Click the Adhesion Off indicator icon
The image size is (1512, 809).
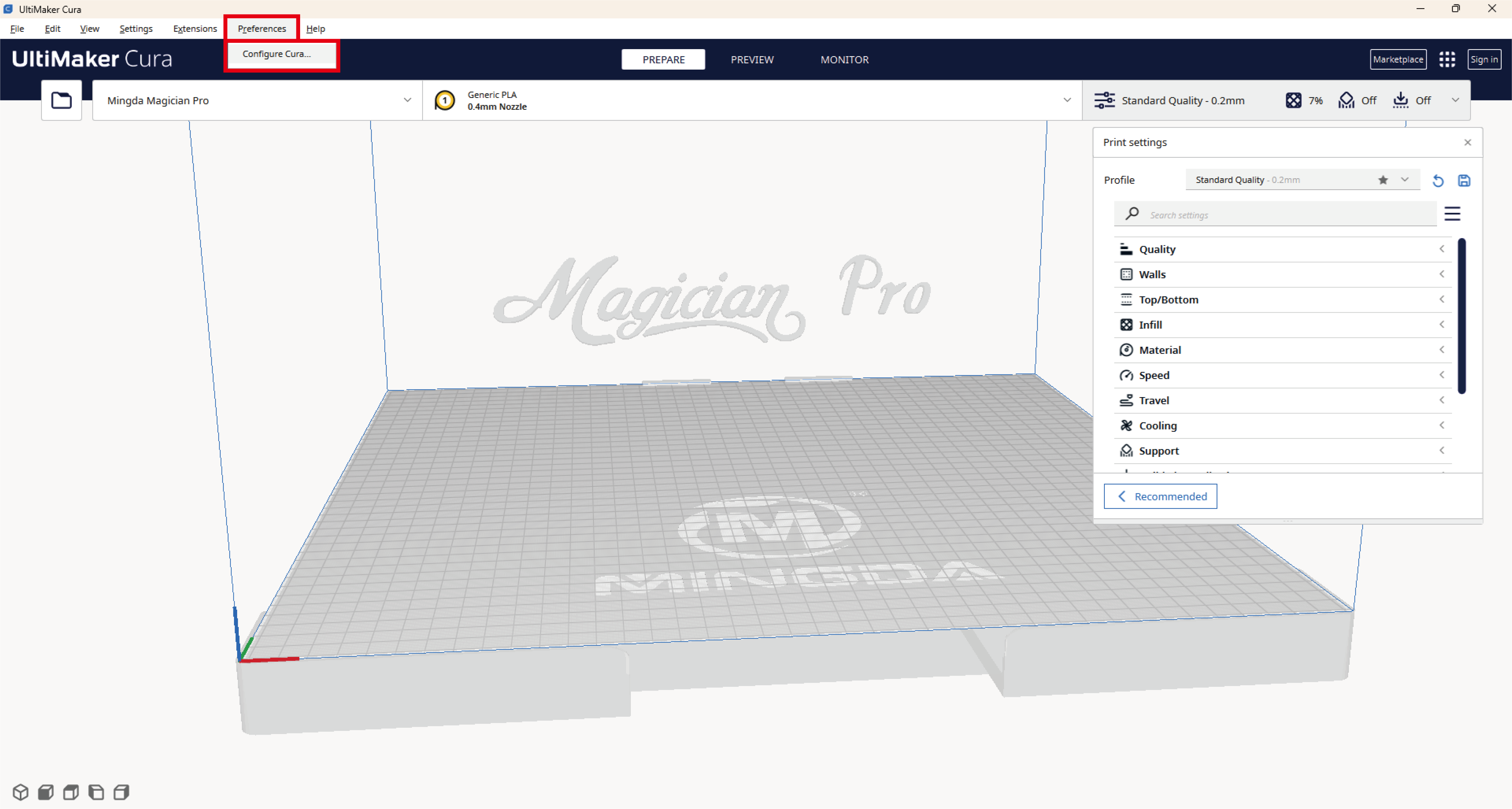tap(1401, 100)
